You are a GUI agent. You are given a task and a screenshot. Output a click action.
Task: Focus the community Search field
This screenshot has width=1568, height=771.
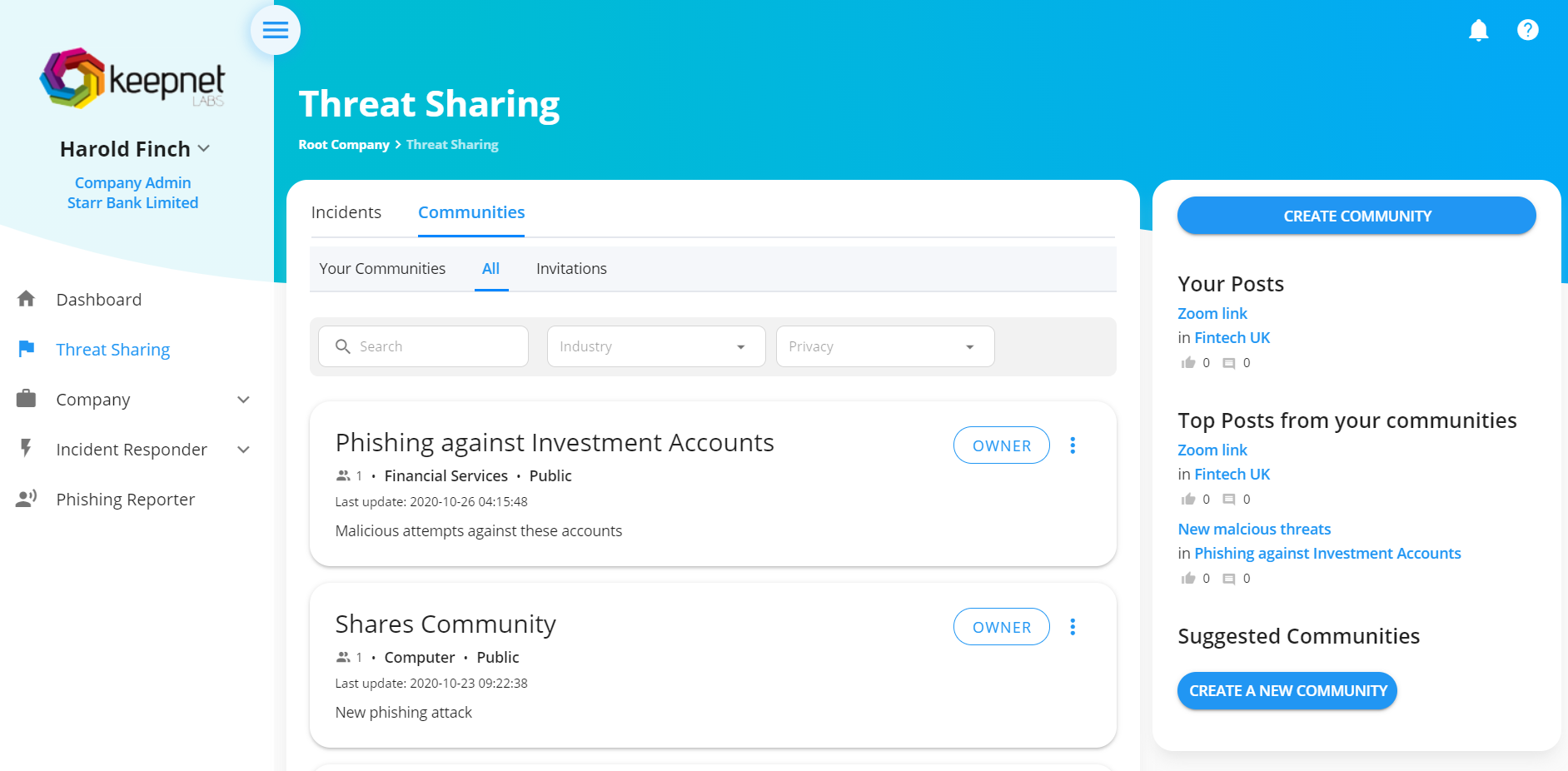(423, 346)
